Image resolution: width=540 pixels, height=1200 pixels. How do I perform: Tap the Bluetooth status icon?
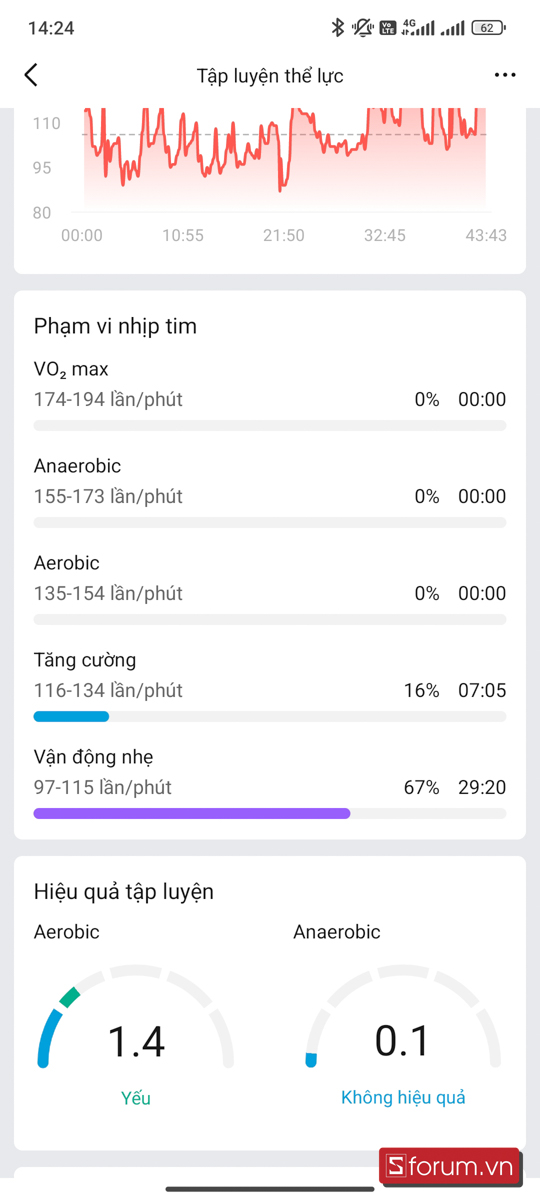coord(338,28)
